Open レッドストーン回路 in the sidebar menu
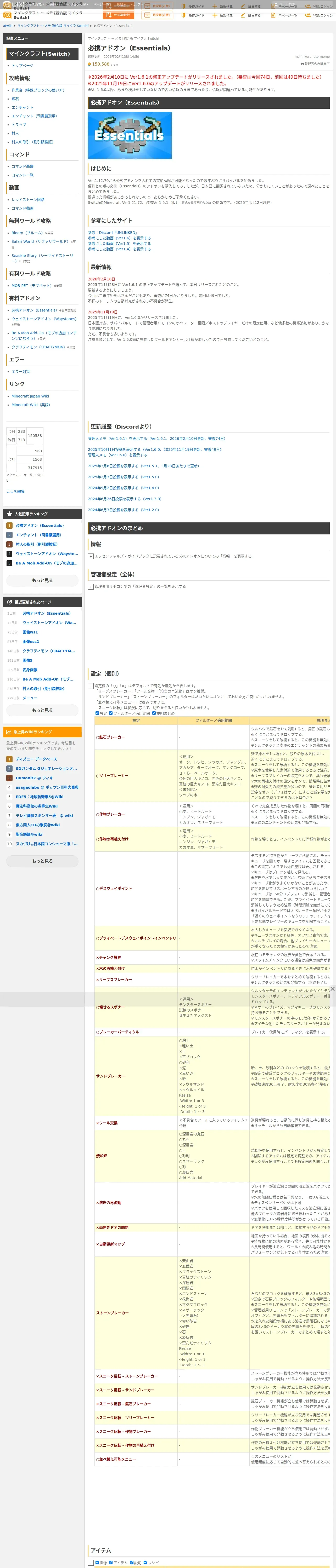 coord(28,200)
